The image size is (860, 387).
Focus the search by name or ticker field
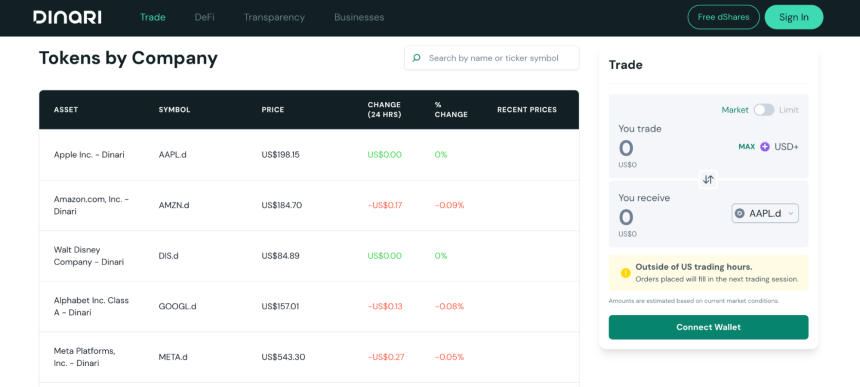pos(492,58)
